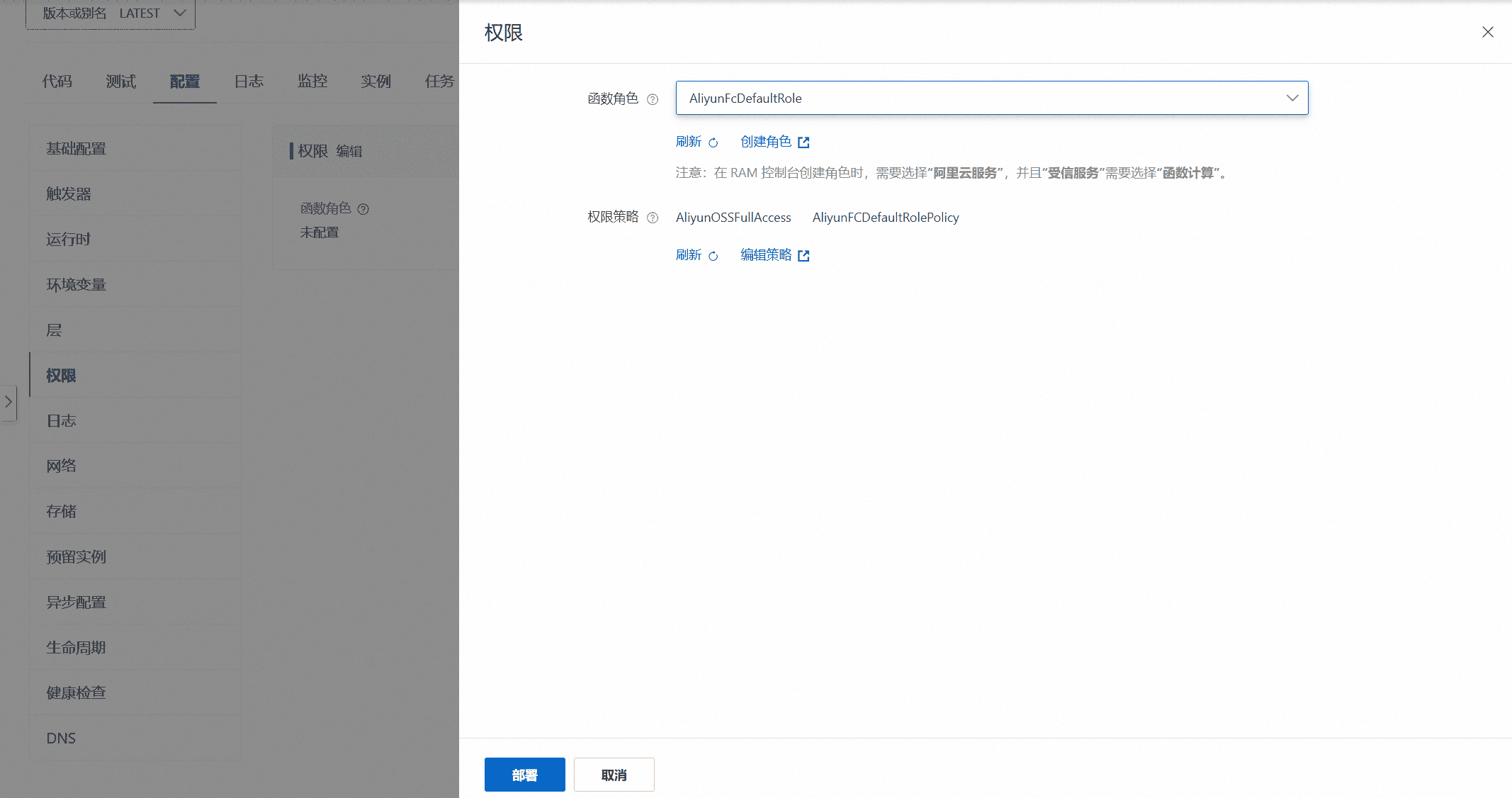Select 环境变量 in configuration sidebar
This screenshot has width=1512, height=798.
pyautogui.click(x=76, y=285)
